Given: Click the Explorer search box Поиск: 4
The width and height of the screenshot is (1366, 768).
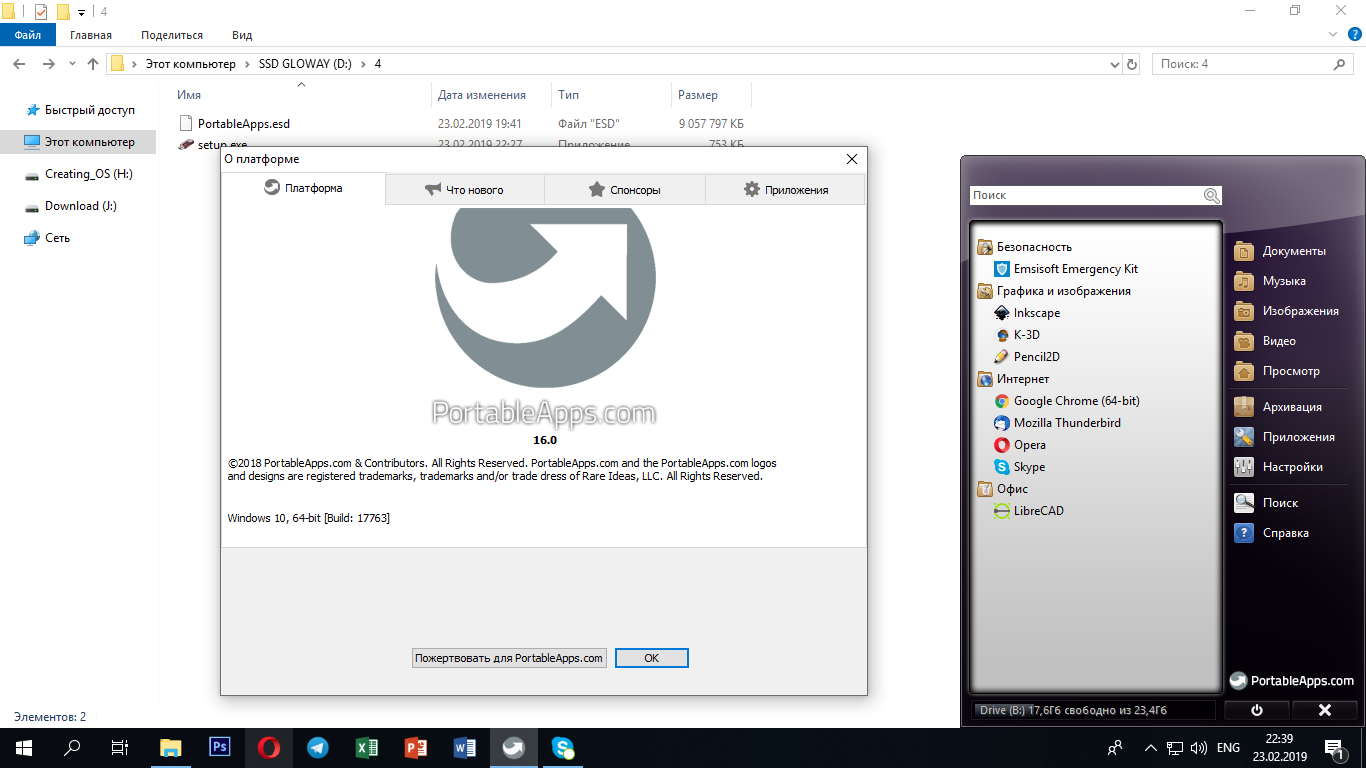Looking at the screenshot, I should (x=1252, y=64).
